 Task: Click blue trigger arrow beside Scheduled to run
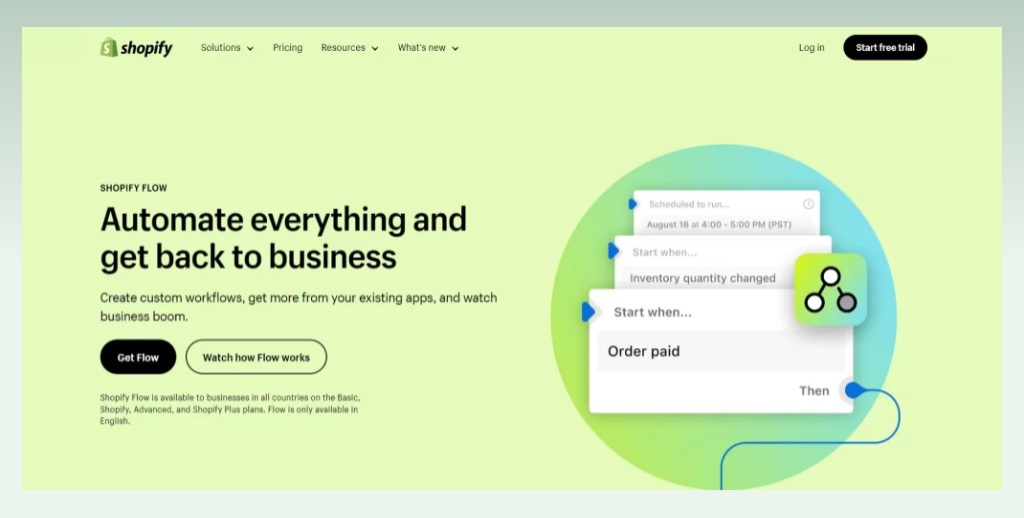click(x=633, y=204)
